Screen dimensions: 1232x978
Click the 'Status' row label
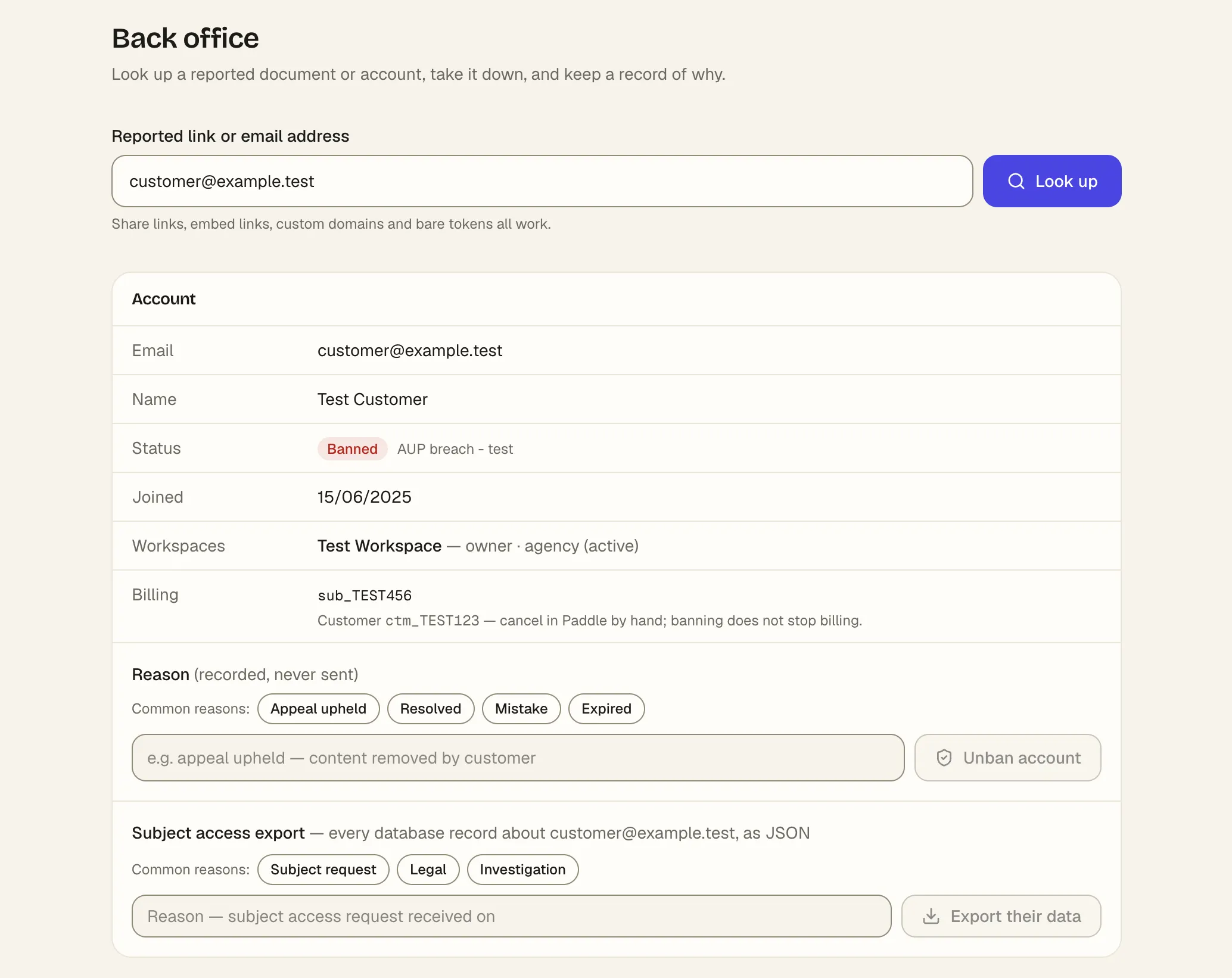pos(157,448)
